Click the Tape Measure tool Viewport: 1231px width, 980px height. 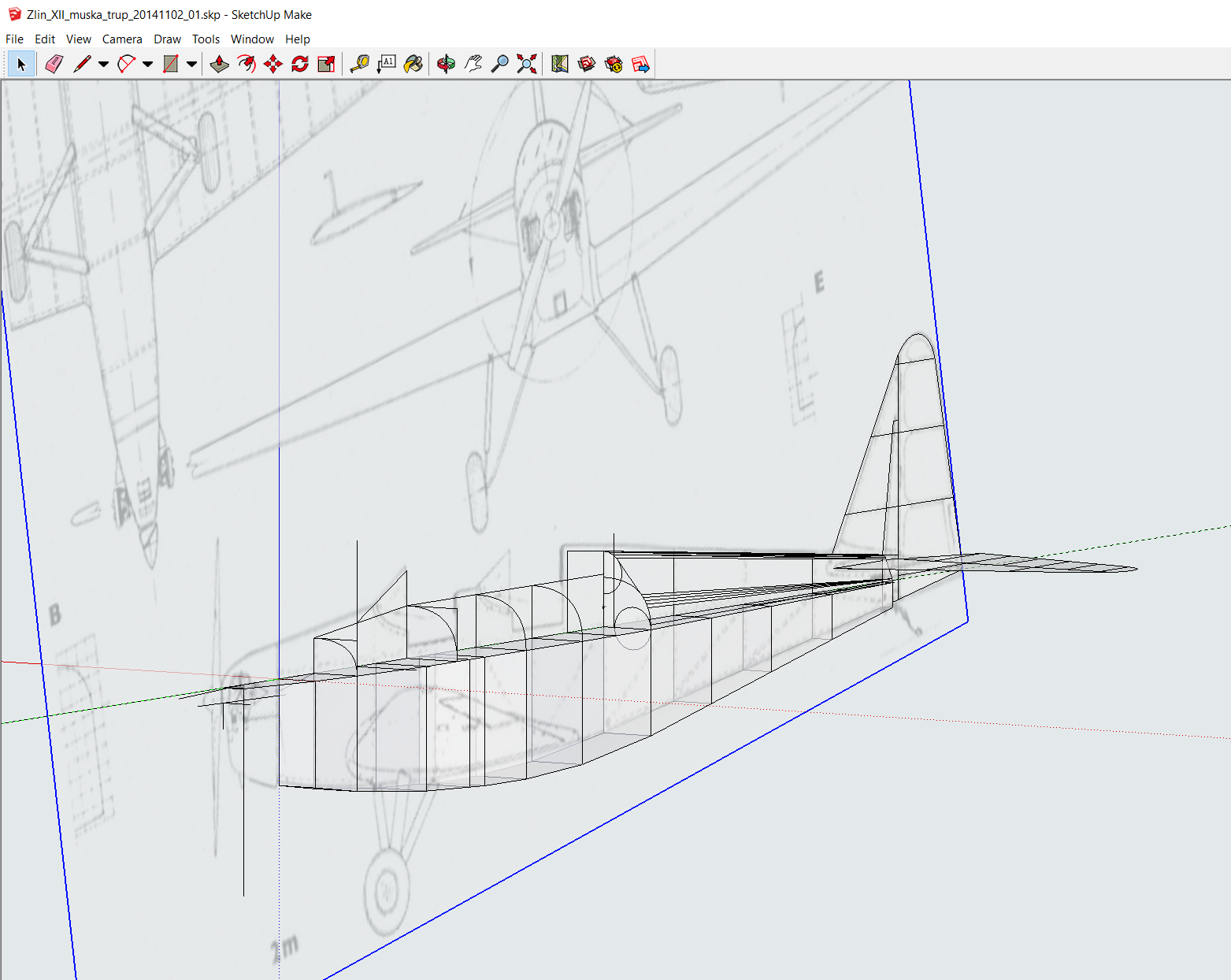coord(360,64)
